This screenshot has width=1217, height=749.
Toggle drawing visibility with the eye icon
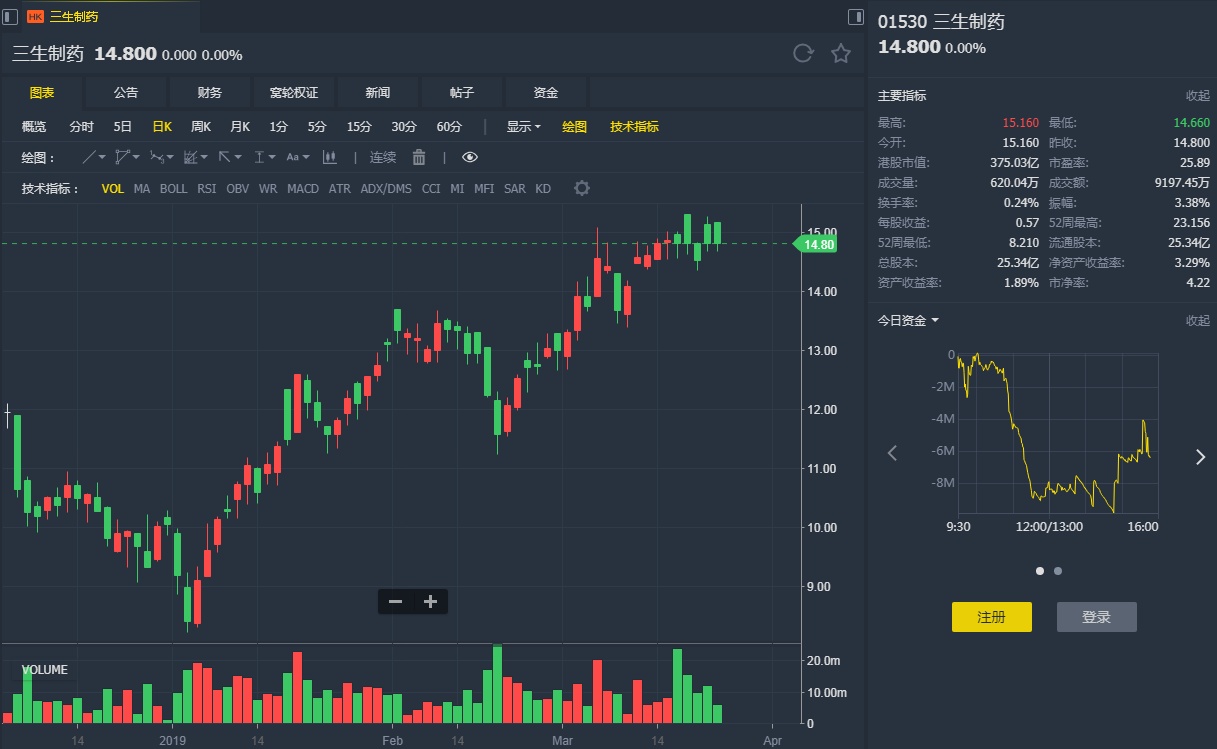pyautogui.click(x=470, y=157)
